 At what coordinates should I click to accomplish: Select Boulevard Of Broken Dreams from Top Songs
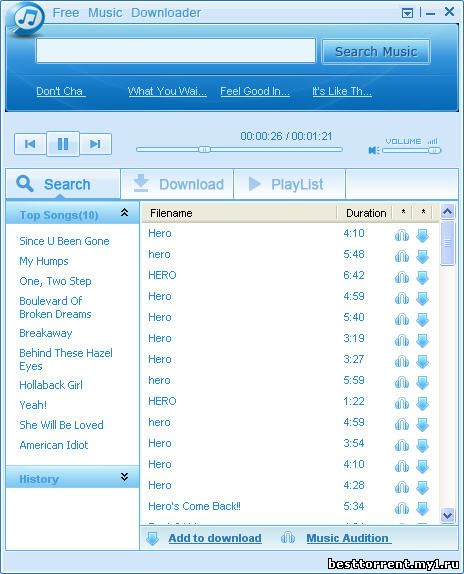[x=56, y=308]
